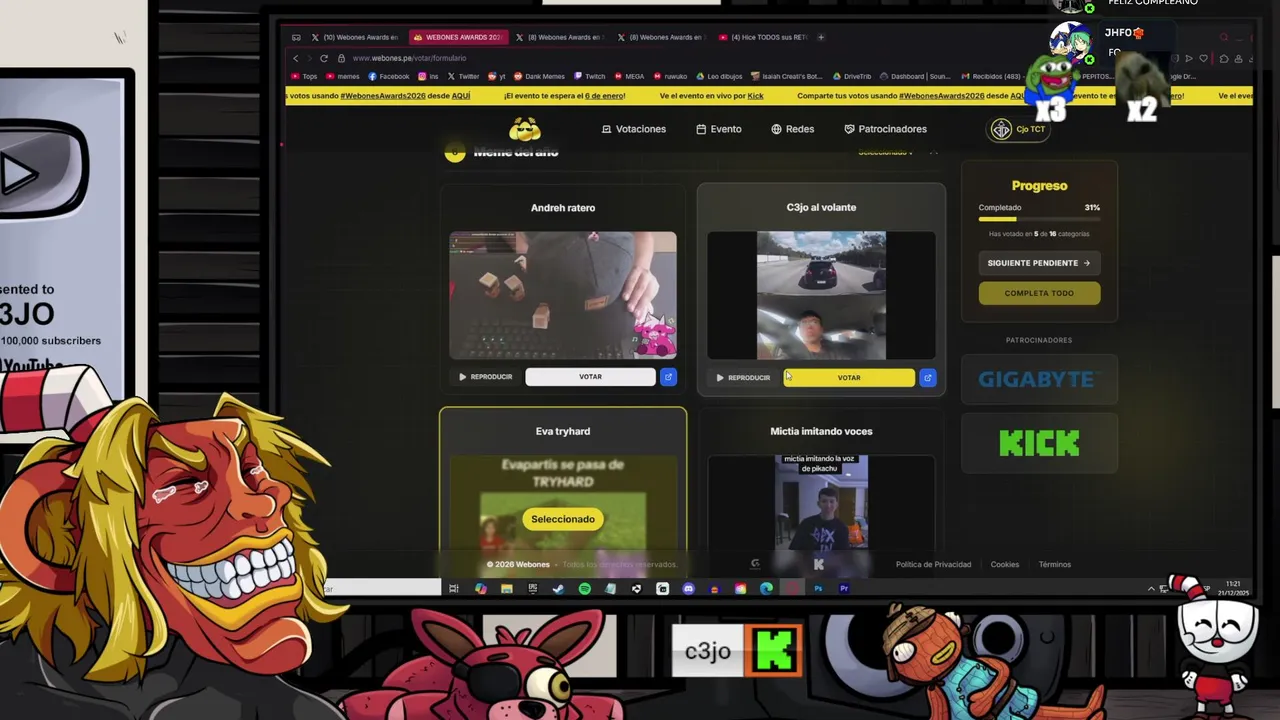Viewport: 1280px width, 720px height.
Task: Open the MEGA bookmark
Action: [630, 76]
